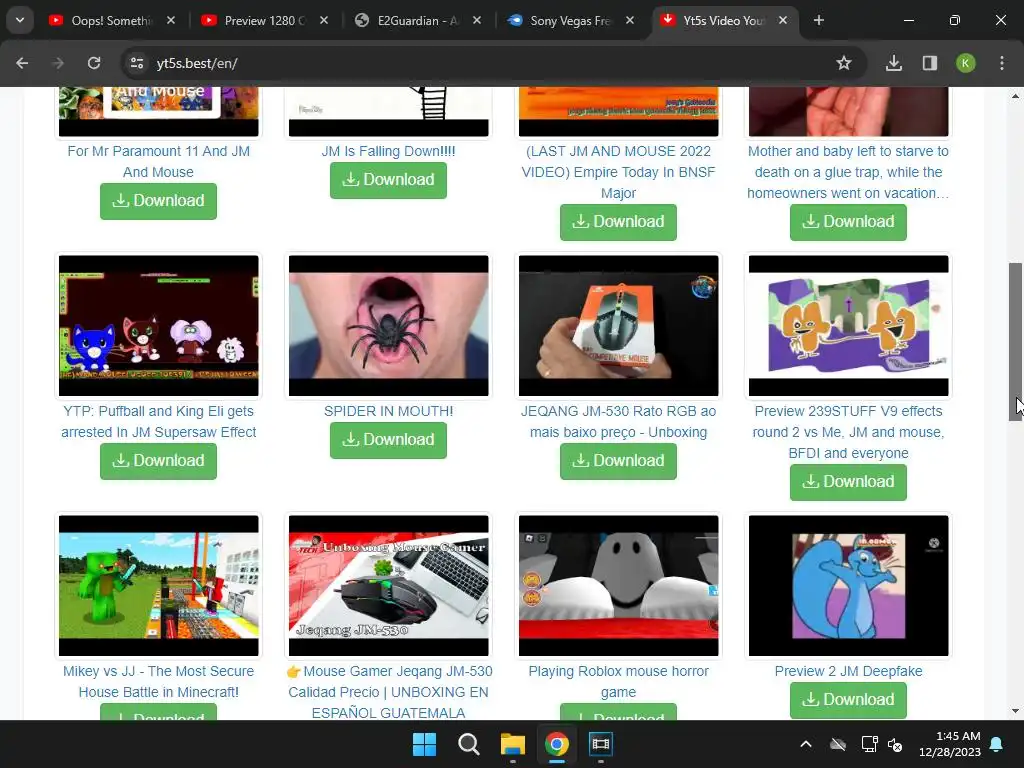Image resolution: width=1024 pixels, height=768 pixels.
Task: View site information icon
Action: pos(137,63)
